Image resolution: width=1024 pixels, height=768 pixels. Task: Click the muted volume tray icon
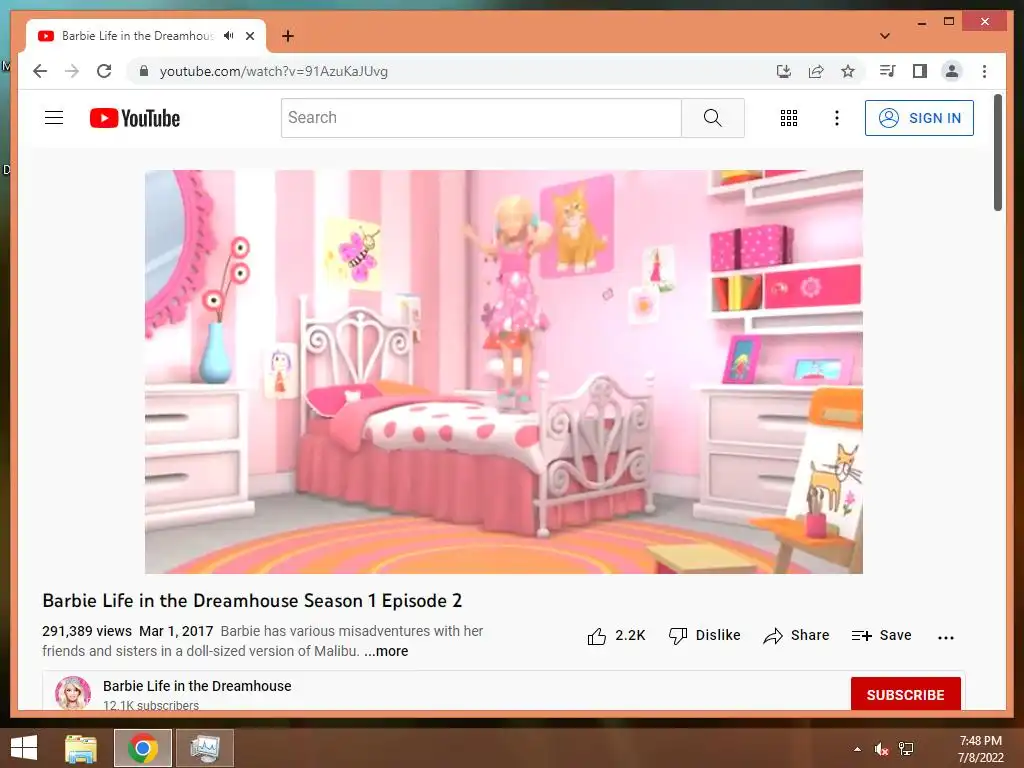pyautogui.click(x=882, y=749)
